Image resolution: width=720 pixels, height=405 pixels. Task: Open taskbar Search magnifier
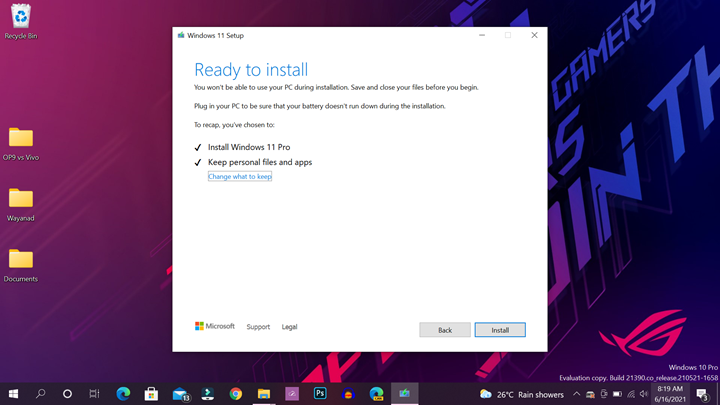pyautogui.click(x=40, y=394)
